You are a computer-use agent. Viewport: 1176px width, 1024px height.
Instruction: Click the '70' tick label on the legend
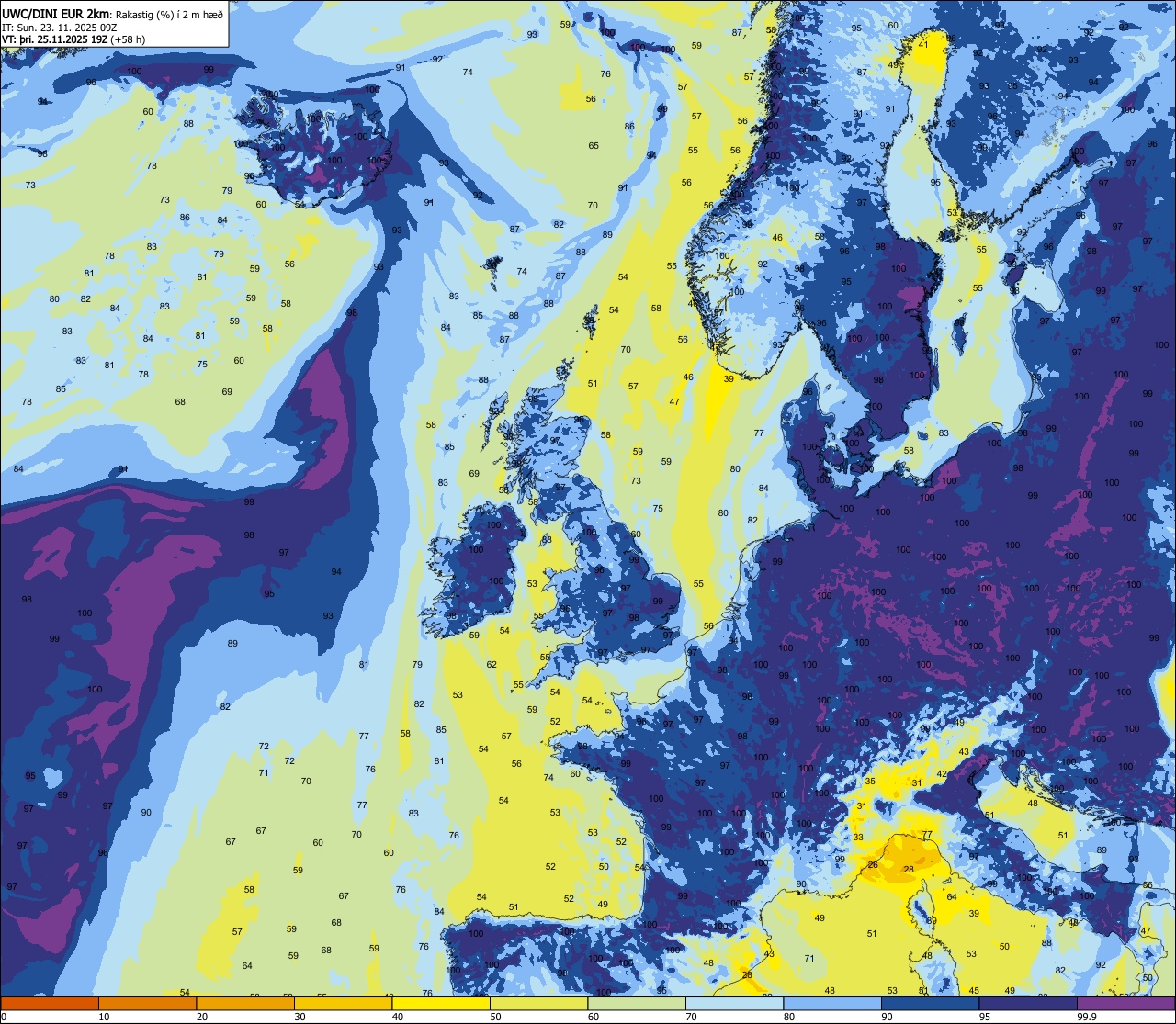pyautogui.click(x=691, y=1017)
